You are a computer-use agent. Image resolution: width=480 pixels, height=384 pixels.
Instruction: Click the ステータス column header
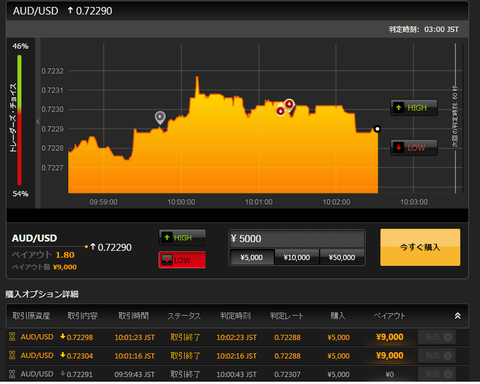tap(184, 316)
